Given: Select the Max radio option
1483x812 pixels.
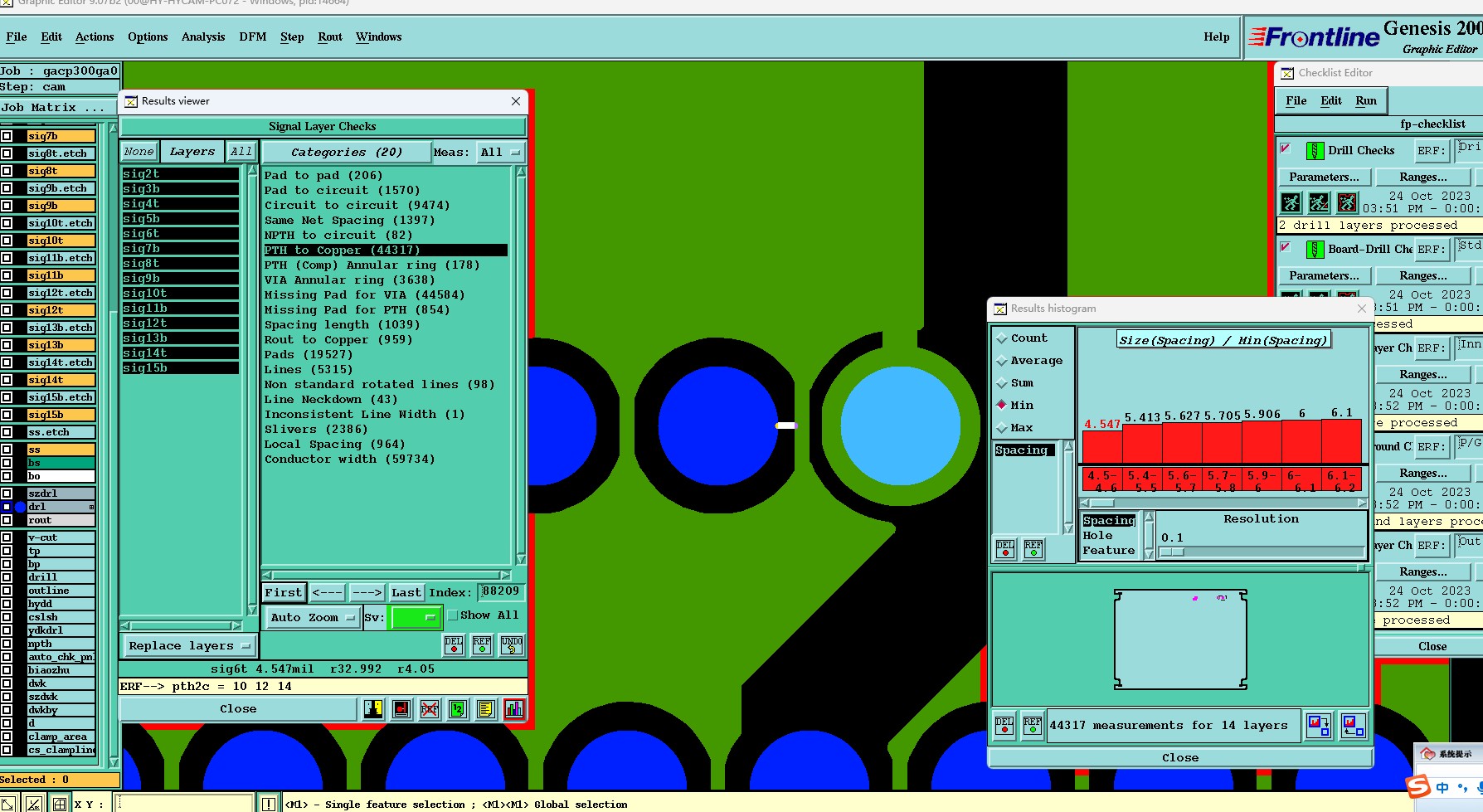Looking at the screenshot, I should tap(1002, 428).
